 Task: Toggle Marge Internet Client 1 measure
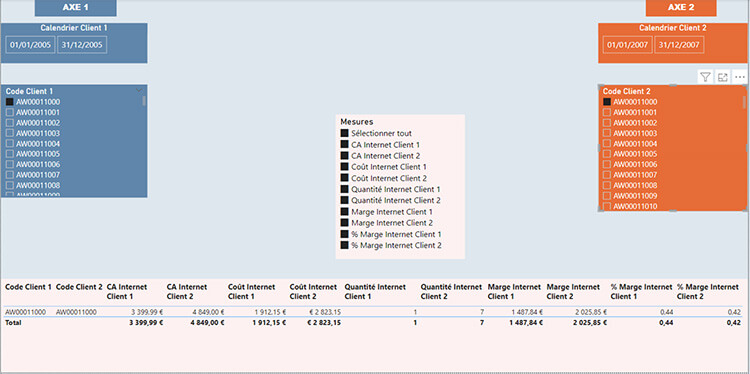pos(344,211)
